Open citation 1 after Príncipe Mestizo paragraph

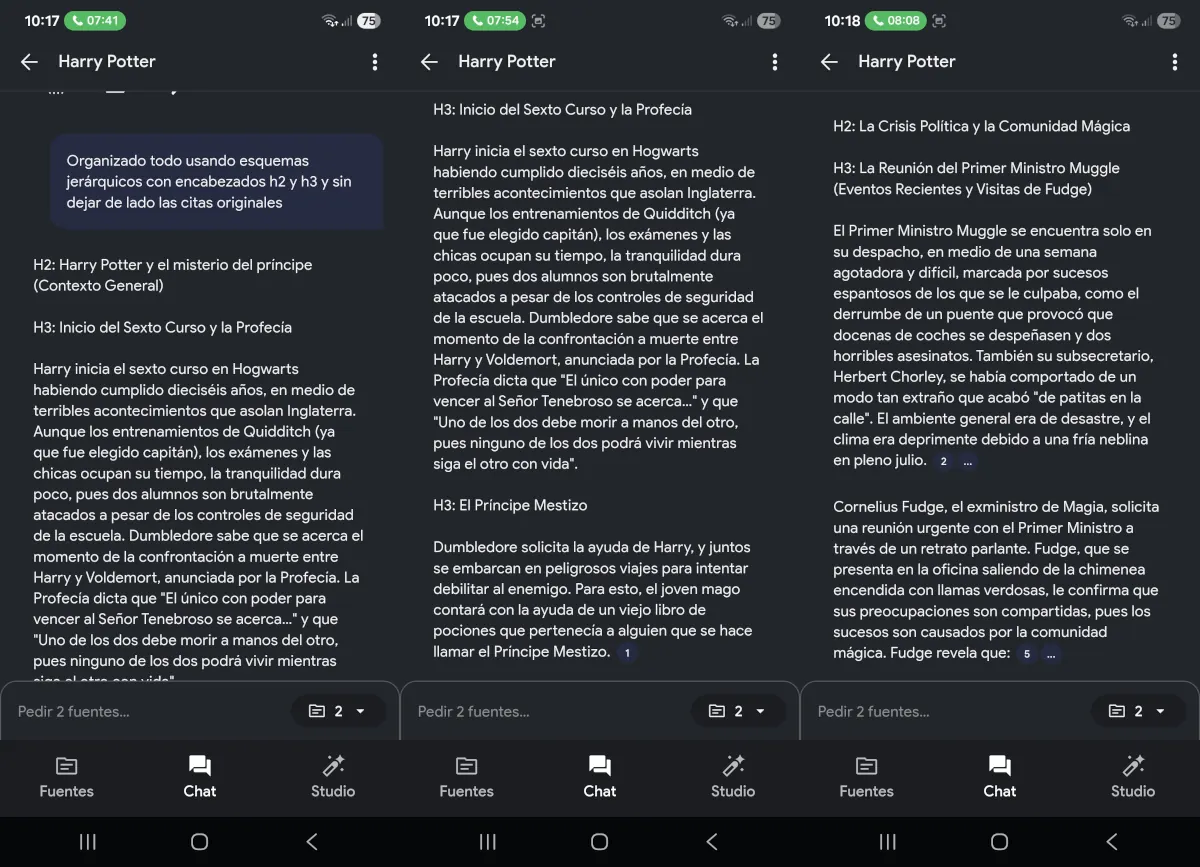click(627, 653)
